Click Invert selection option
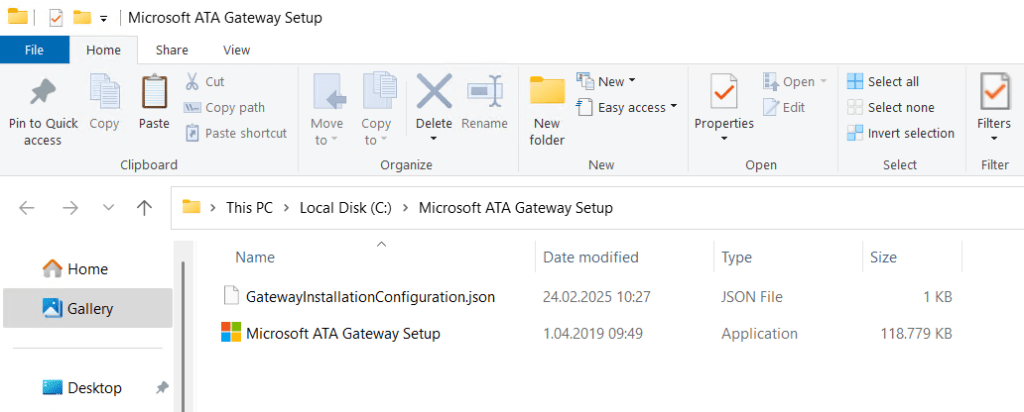 (x=900, y=133)
